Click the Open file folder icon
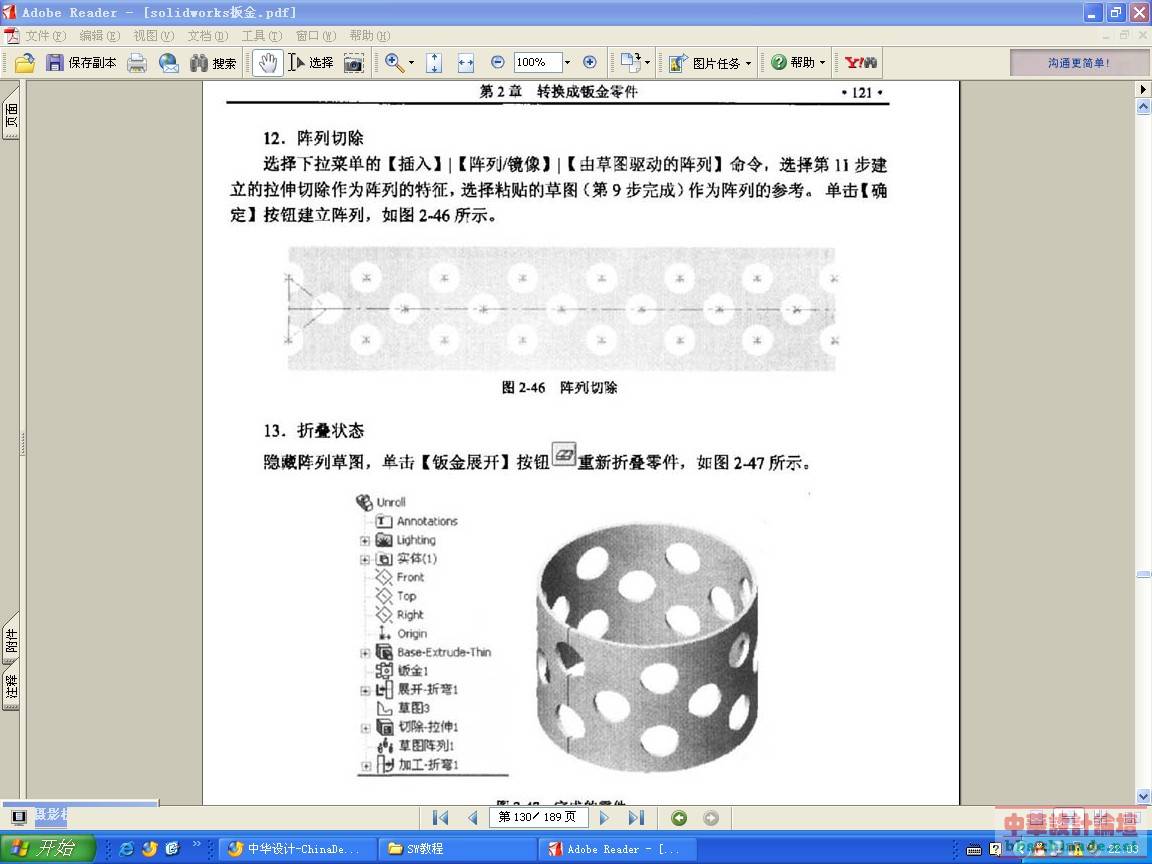Viewport: 1152px width, 864px height. [24, 63]
